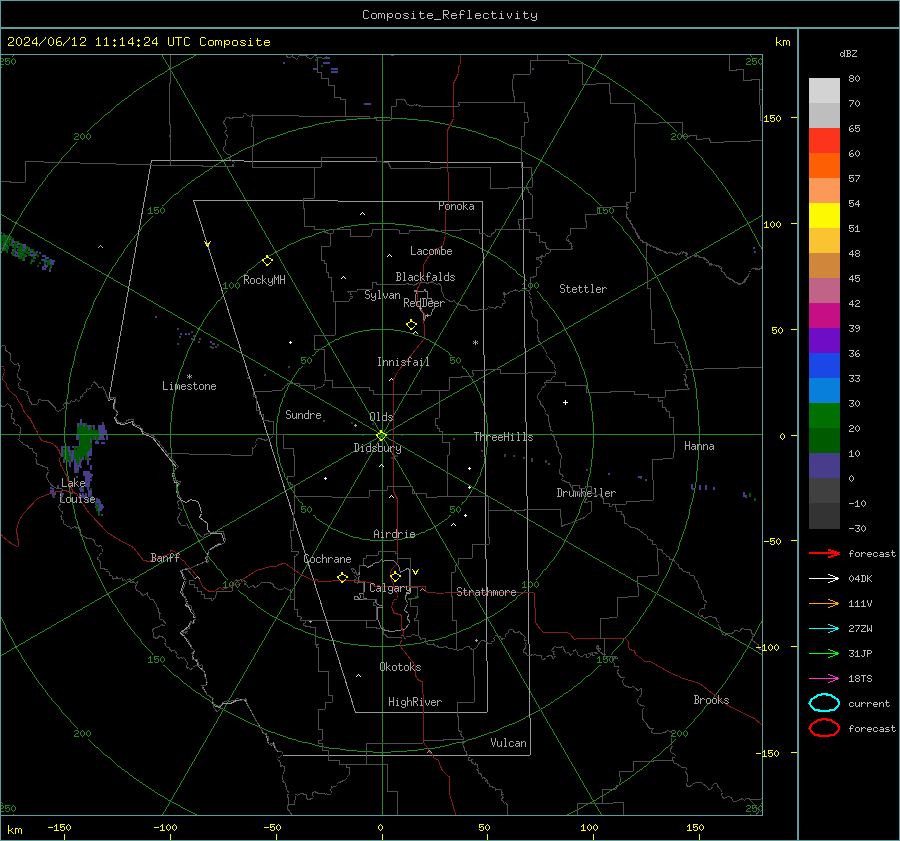The height and width of the screenshot is (841, 900).
Task: Click the red forecast ellipse icon
Action: tap(824, 728)
